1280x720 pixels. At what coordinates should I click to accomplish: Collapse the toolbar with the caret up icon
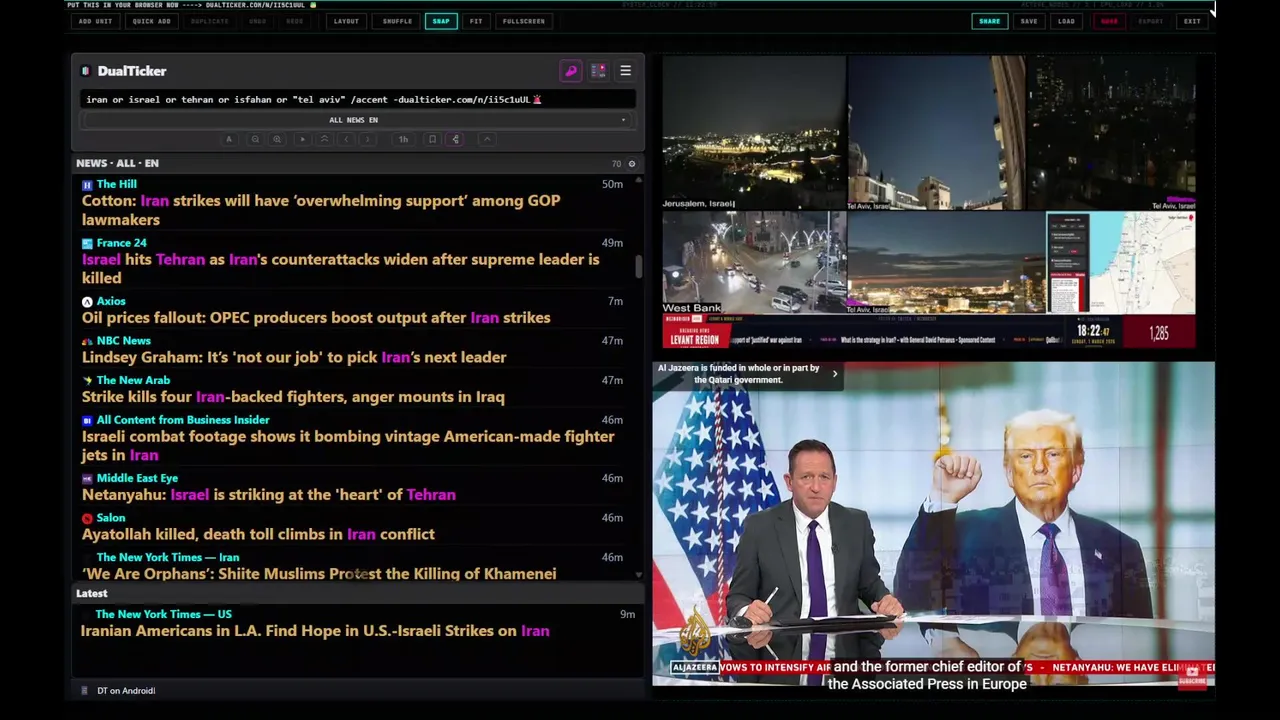(487, 139)
